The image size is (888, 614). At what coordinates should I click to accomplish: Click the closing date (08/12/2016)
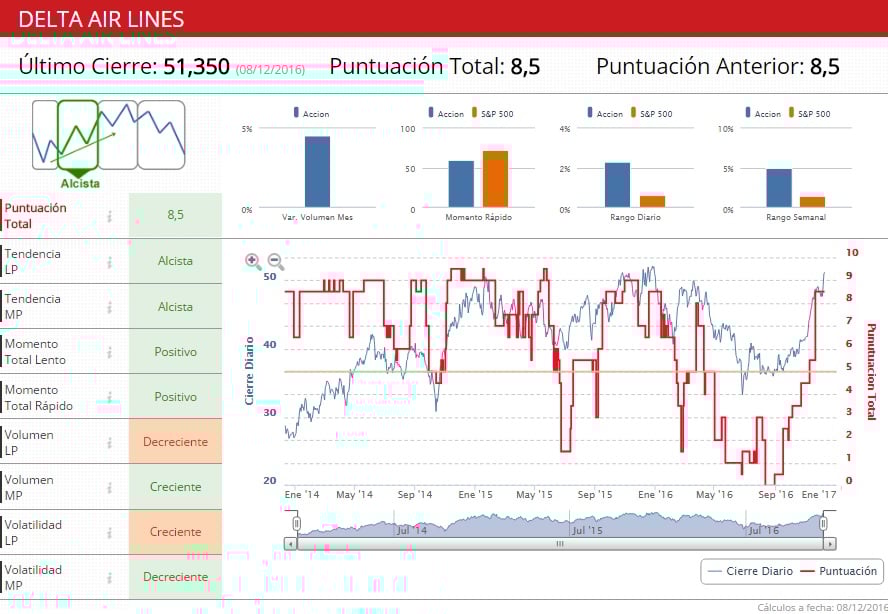[x=270, y=70]
